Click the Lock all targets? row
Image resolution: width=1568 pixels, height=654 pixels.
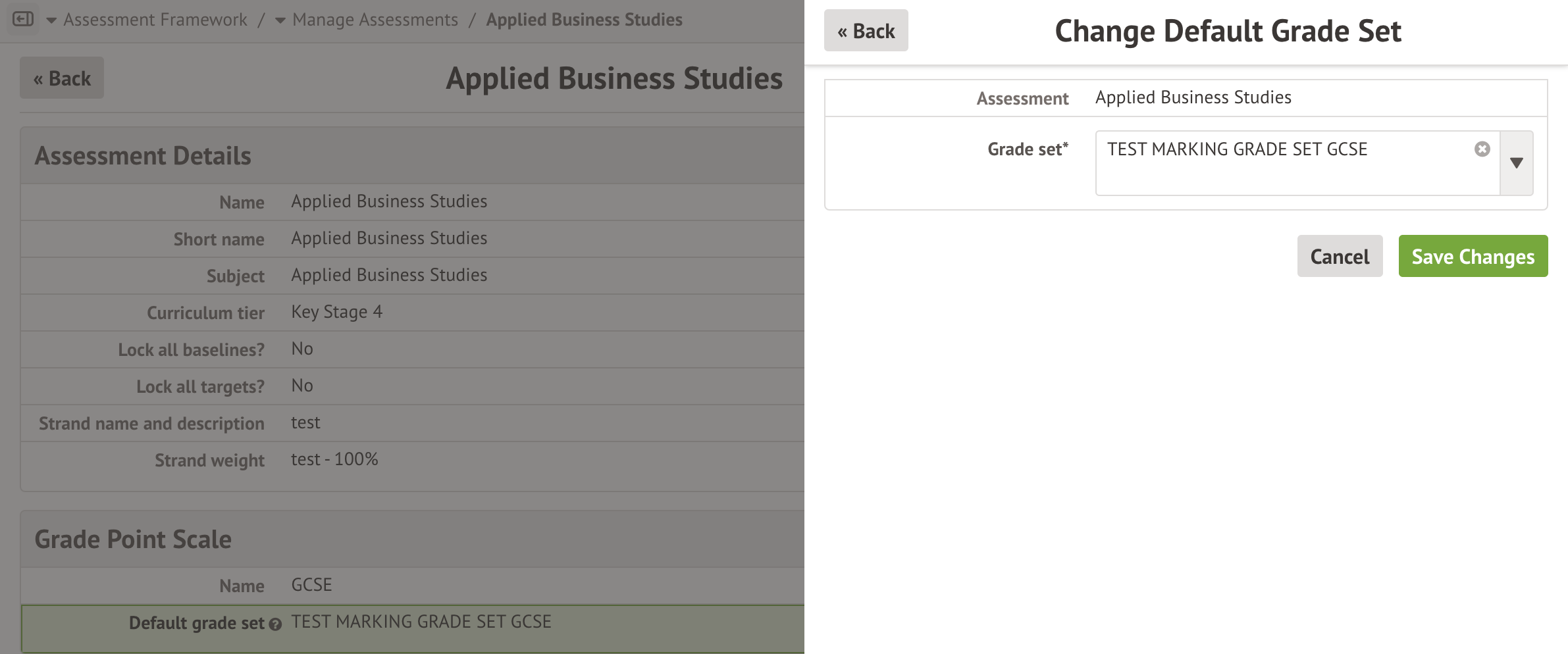point(412,386)
